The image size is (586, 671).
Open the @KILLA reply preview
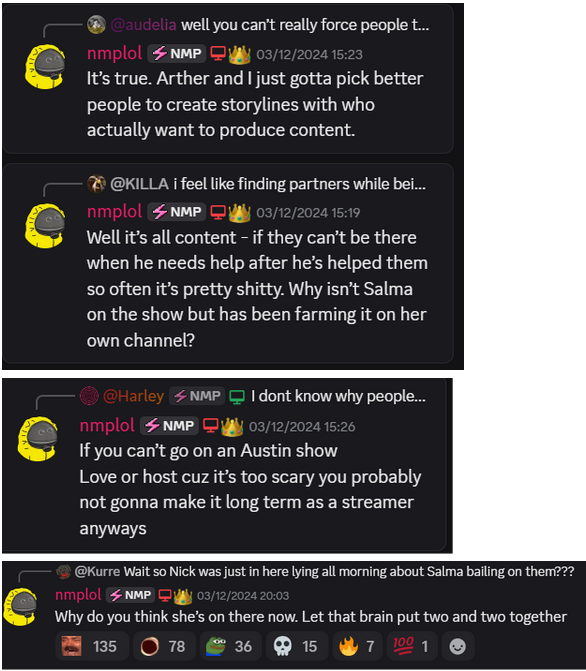(x=256, y=184)
